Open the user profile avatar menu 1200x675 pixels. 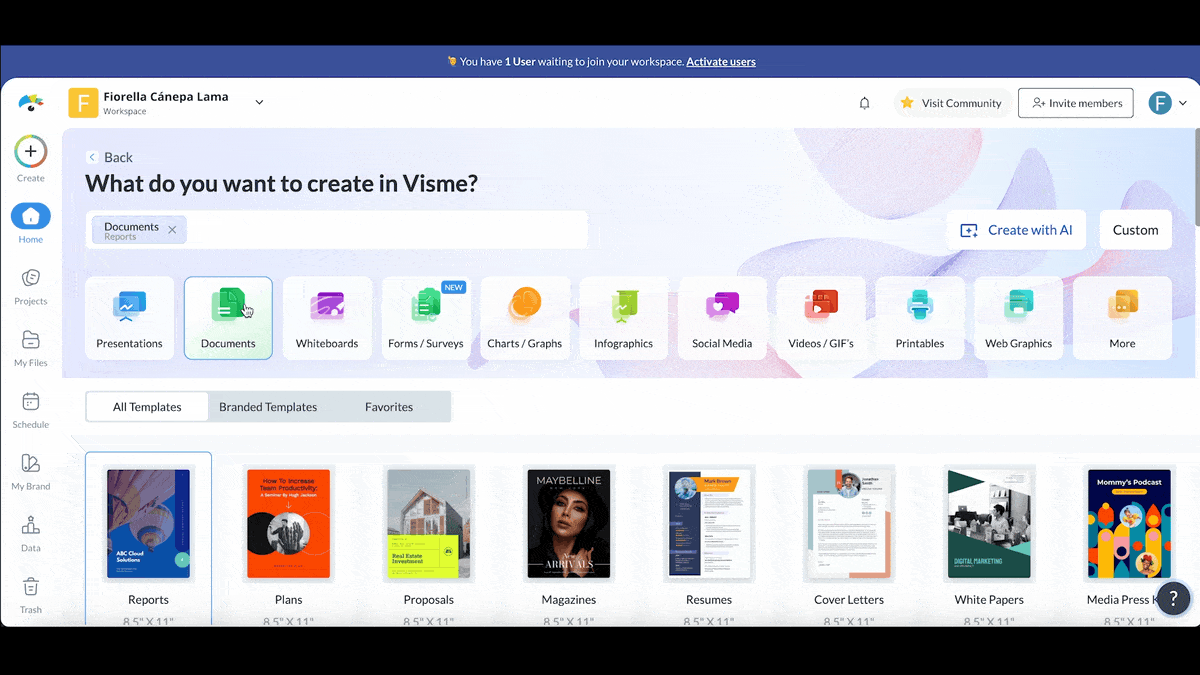coord(1166,103)
